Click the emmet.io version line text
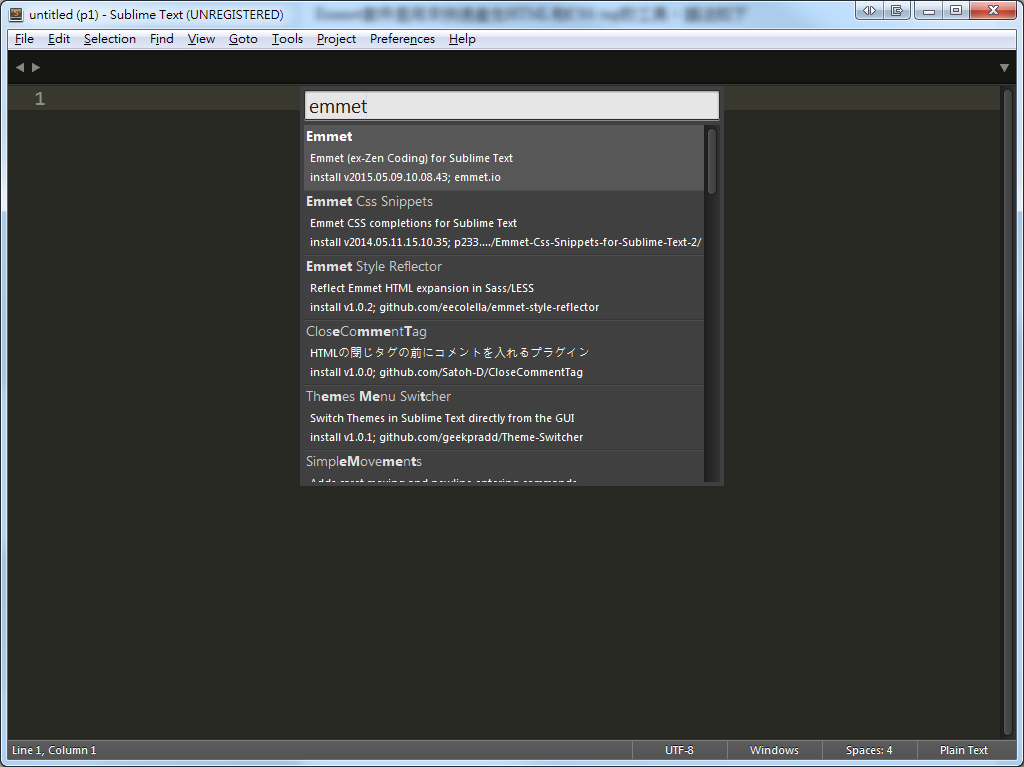 click(x=405, y=177)
